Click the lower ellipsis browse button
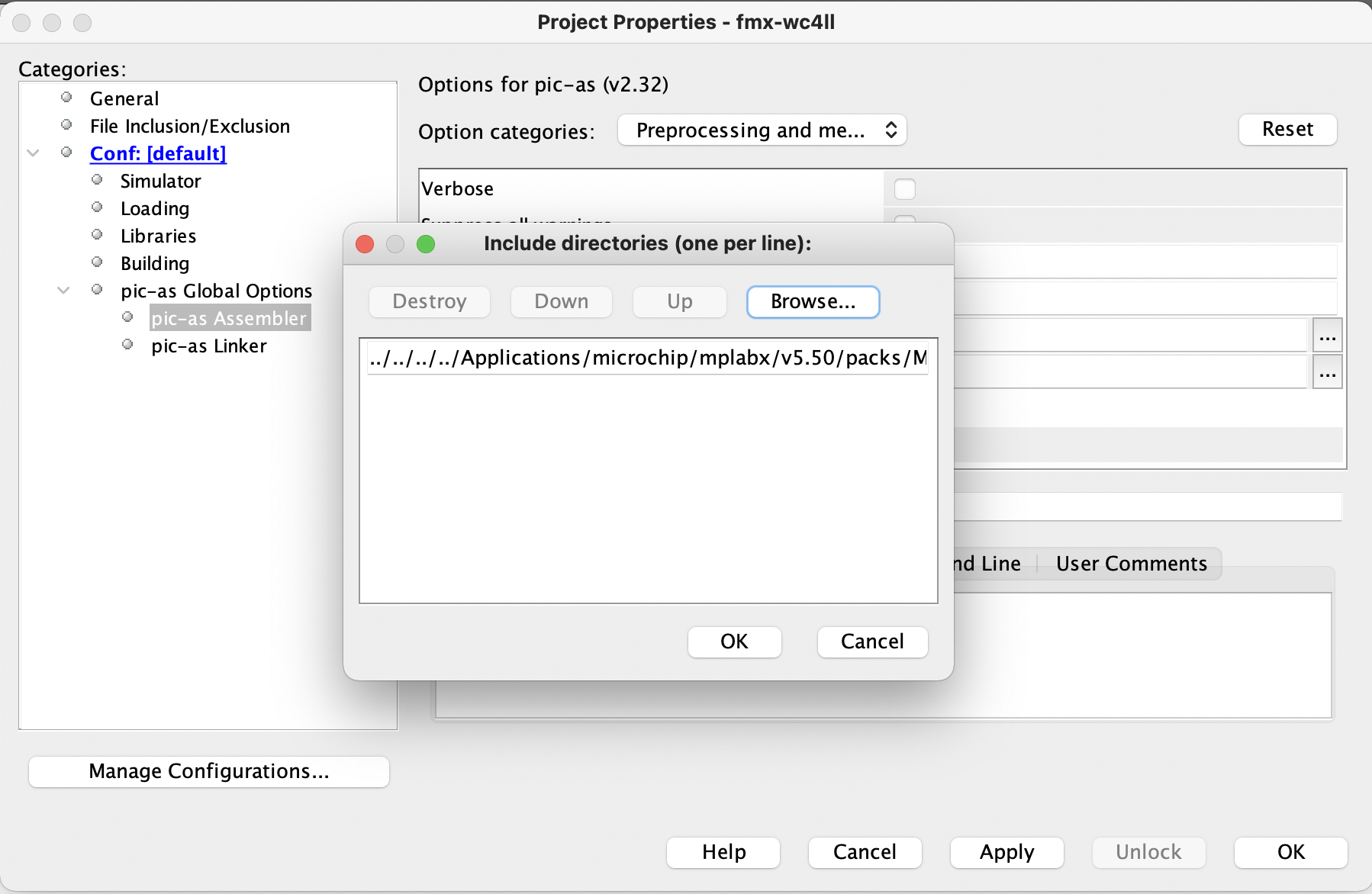The image size is (1372, 894). click(x=1327, y=374)
